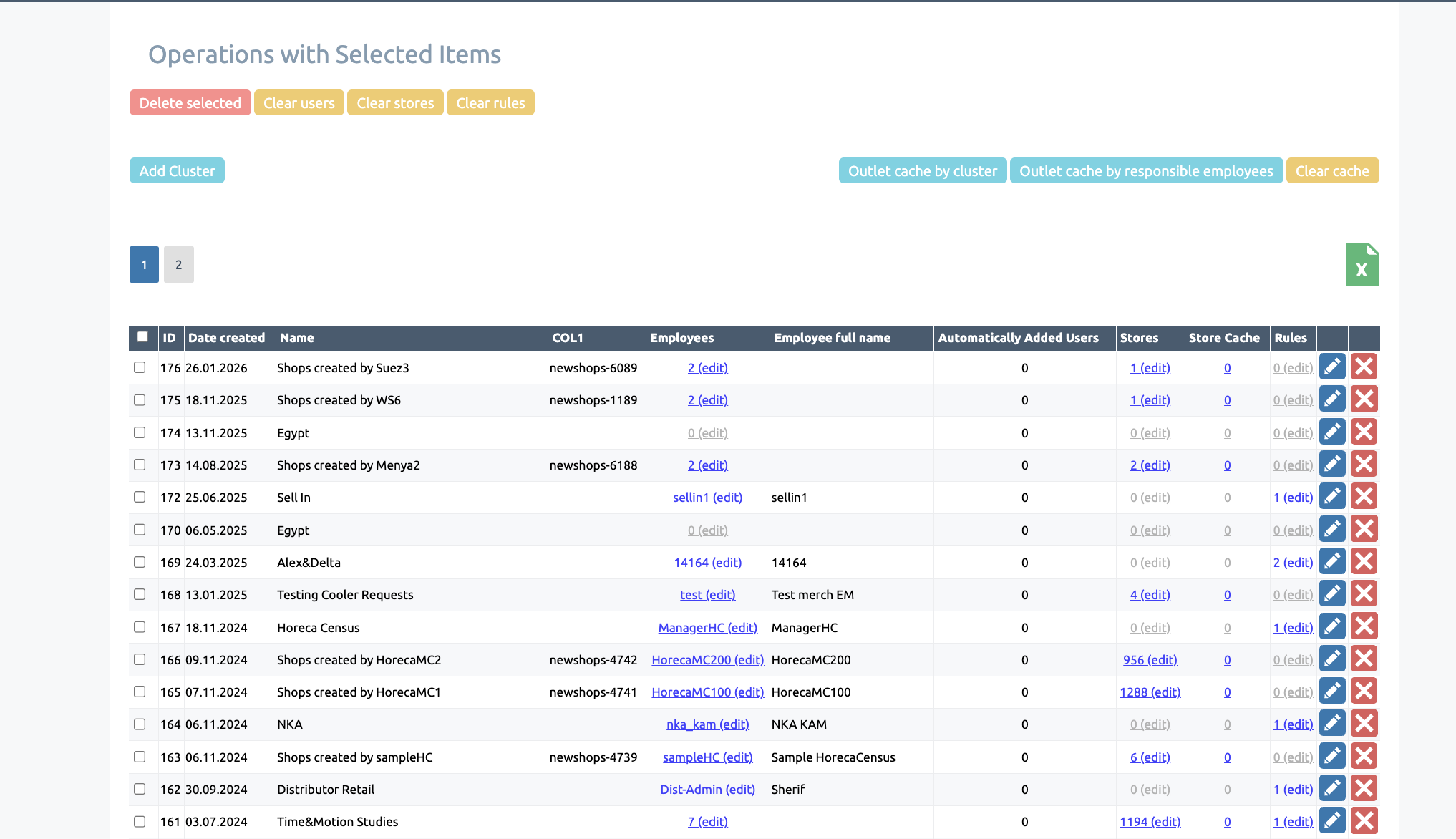Open pencil editor for Horeca Census row
1456x839 pixels.
click(x=1332, y=627)
